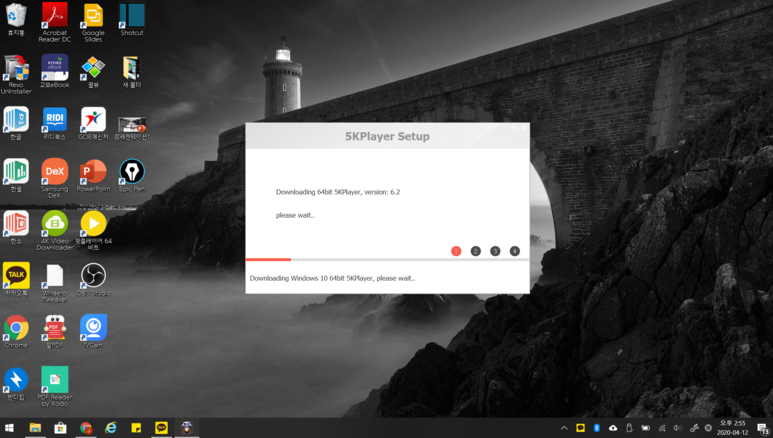Screen dimensions: 773x438
Task: Open the GOE Messenger shortcut
Action: point(93,123)
